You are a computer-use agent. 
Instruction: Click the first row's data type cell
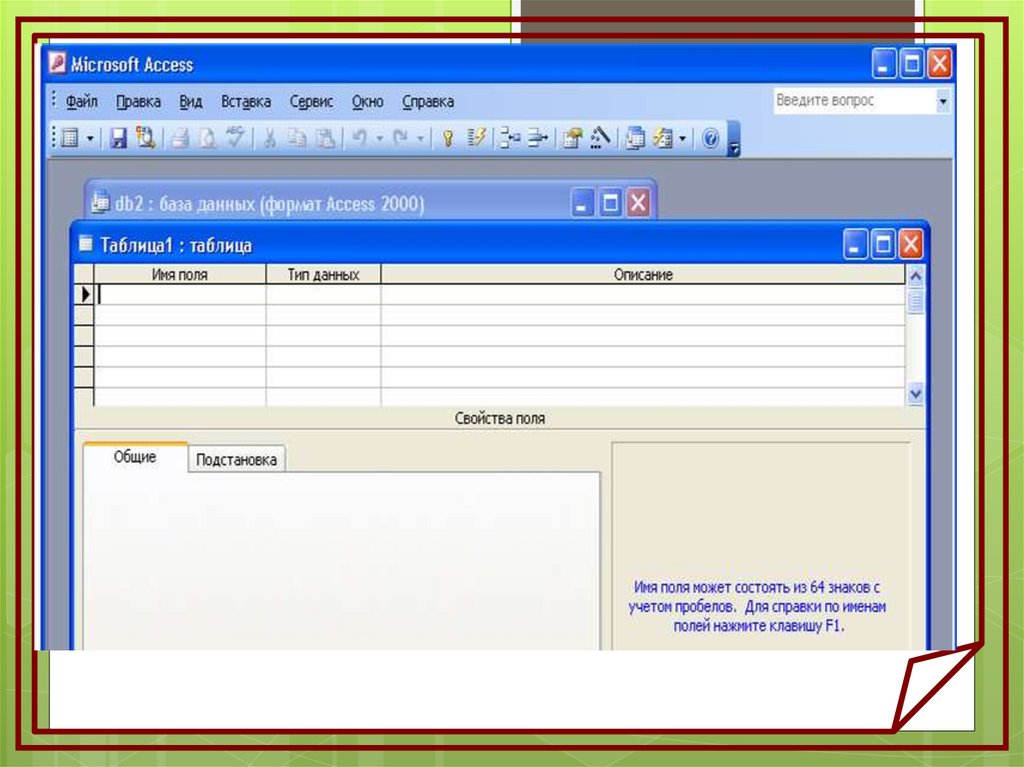tap(323, 295)
